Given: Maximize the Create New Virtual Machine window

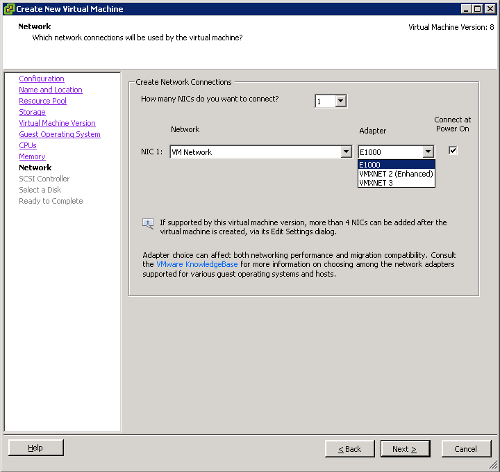Looking at the screenshot, I should 477,9.
